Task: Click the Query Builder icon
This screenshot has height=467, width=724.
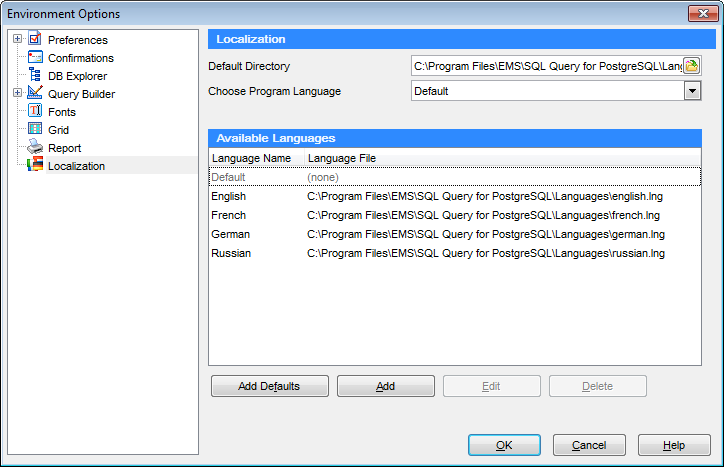Action: pyautogui.click(x=35, y=94)
